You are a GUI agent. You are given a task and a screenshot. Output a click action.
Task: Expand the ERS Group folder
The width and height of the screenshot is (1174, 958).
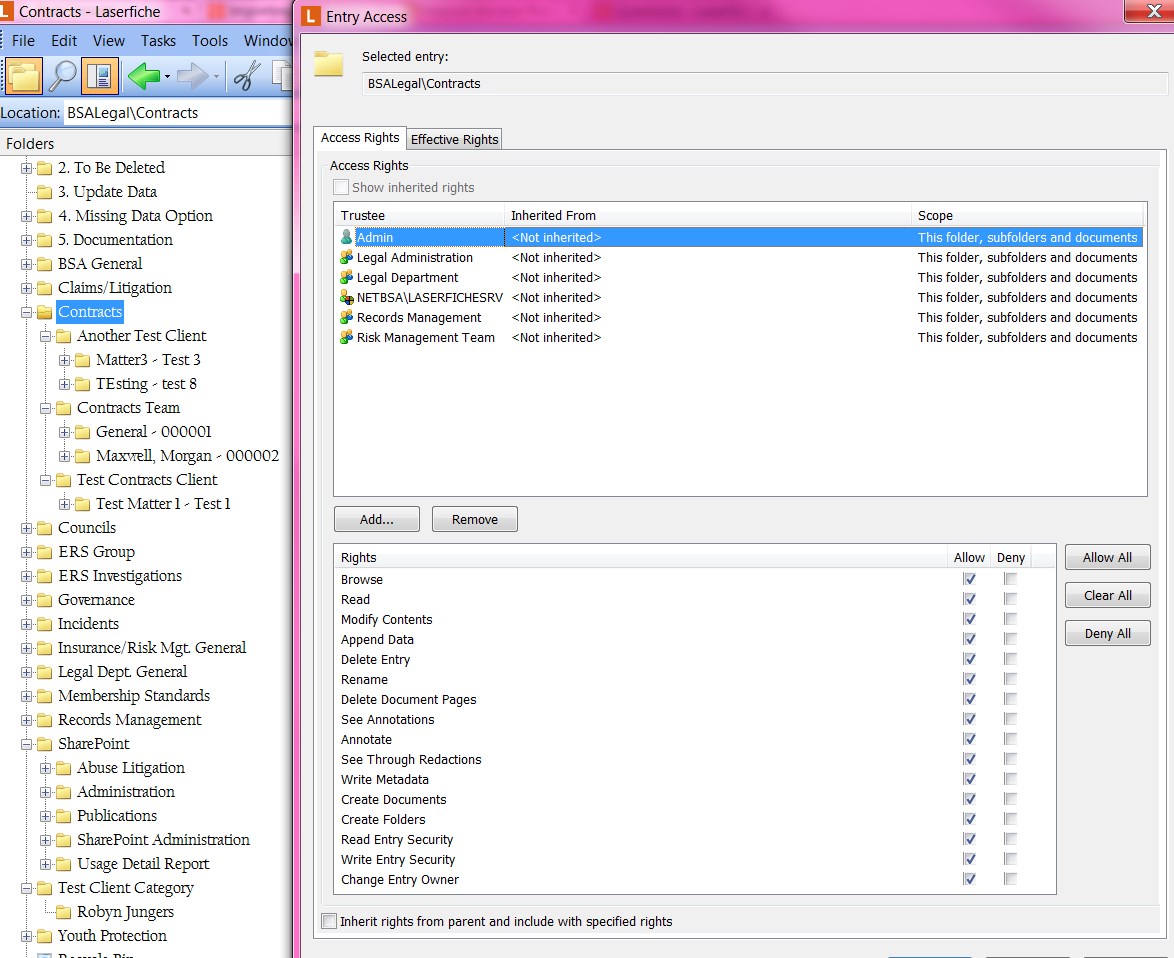click(27, 552)
